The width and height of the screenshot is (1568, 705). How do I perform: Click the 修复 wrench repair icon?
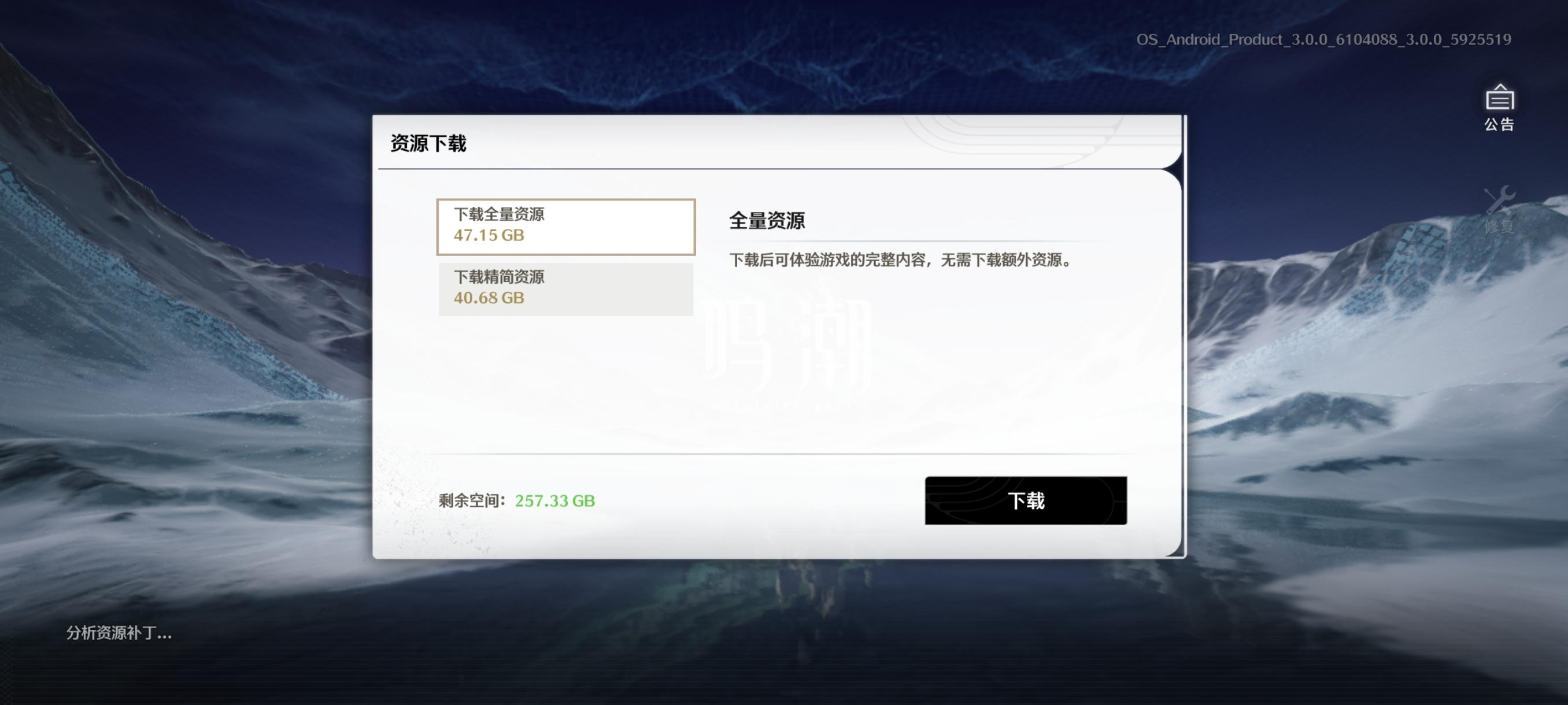(x=1499, y=200)
